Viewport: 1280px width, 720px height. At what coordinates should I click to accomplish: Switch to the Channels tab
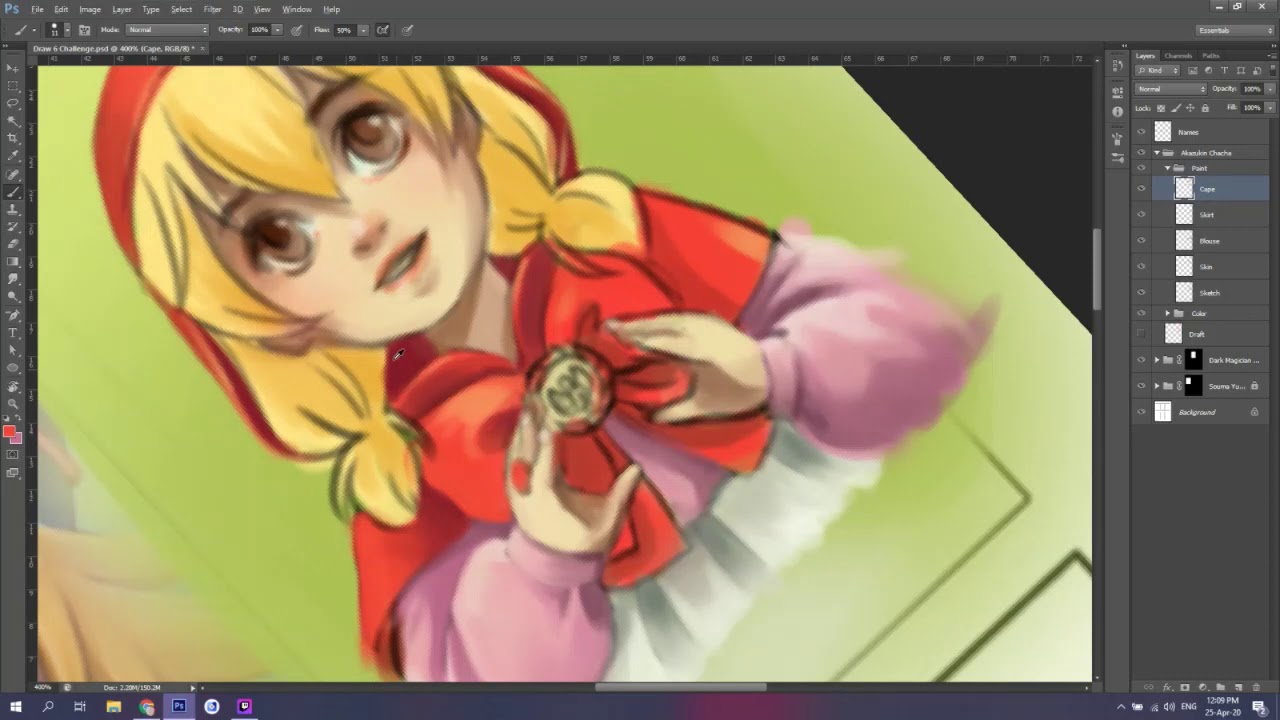pos(1178,56)
